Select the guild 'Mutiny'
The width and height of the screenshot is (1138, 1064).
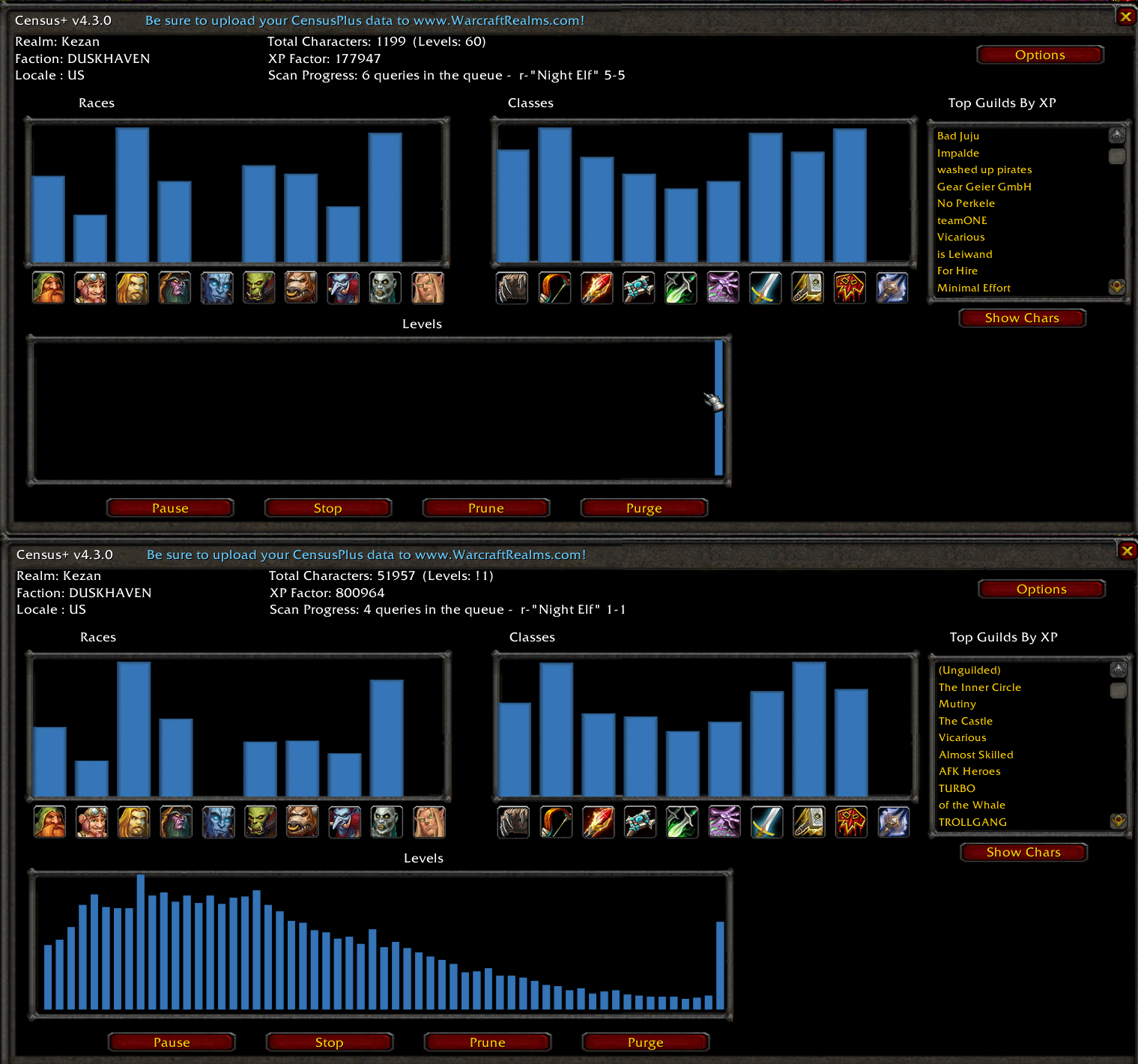[x=957, y=704]
